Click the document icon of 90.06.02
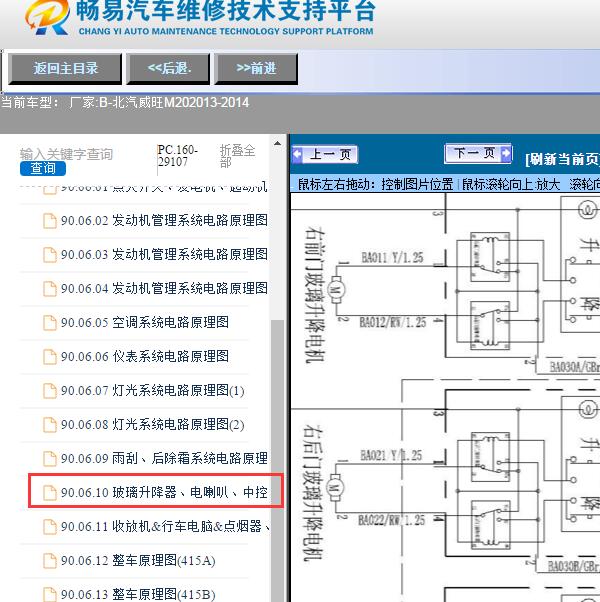The image size is (600, 602). [x=50, y=221]
